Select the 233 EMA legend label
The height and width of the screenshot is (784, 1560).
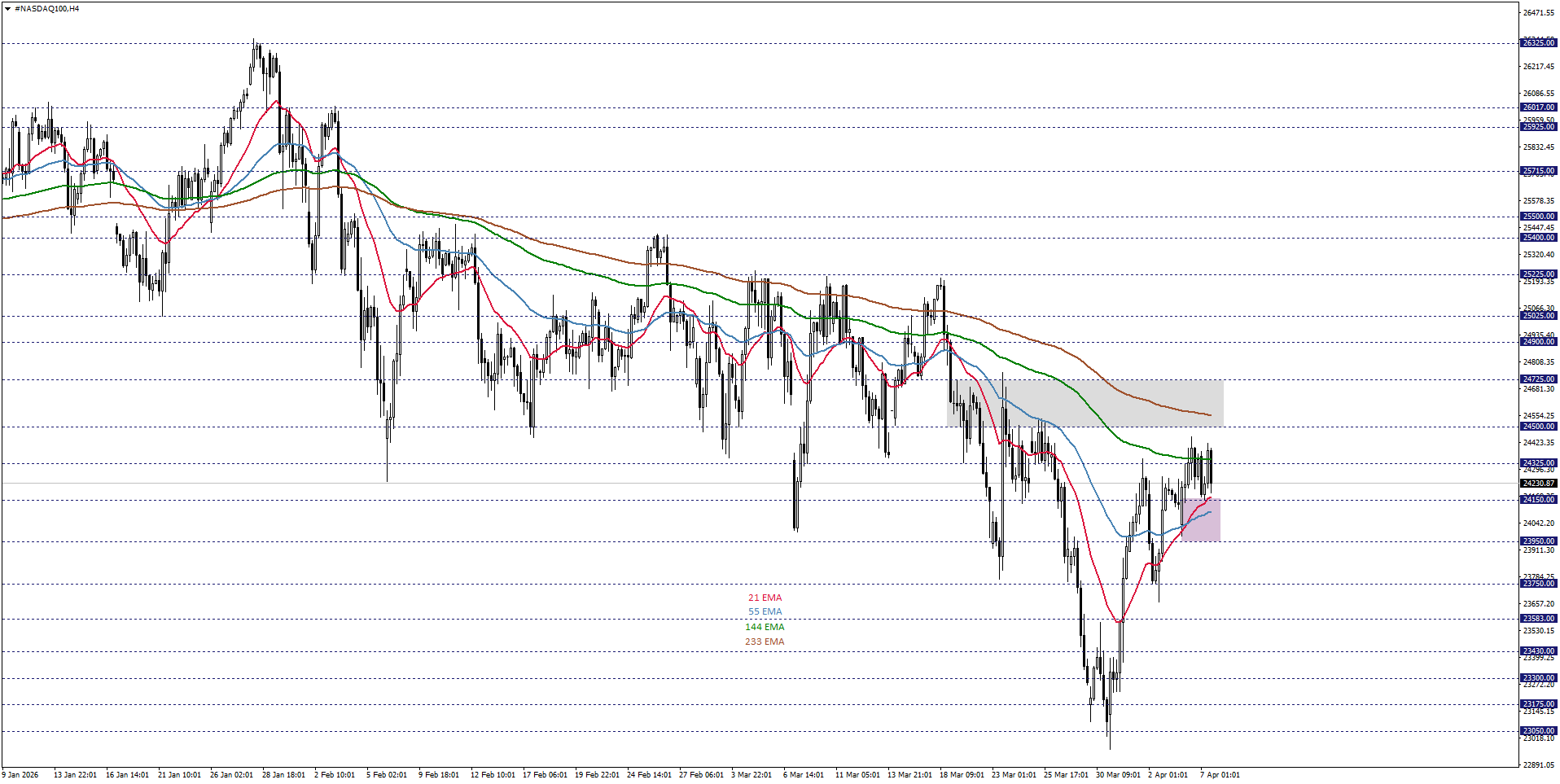[x=765, y=642]
